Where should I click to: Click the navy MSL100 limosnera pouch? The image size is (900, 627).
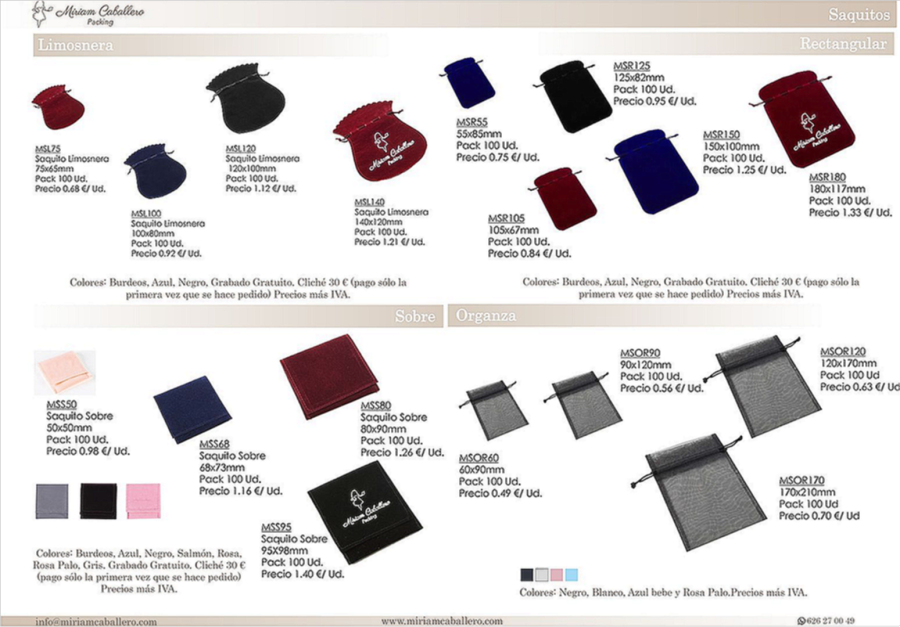pos(156,171)
